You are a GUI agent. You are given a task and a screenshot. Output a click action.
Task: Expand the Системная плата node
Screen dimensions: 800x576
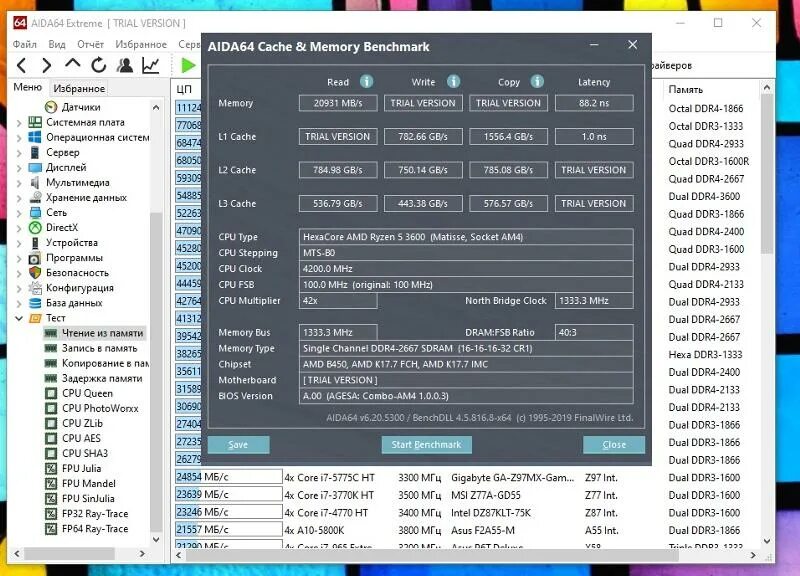coord(19,122)
